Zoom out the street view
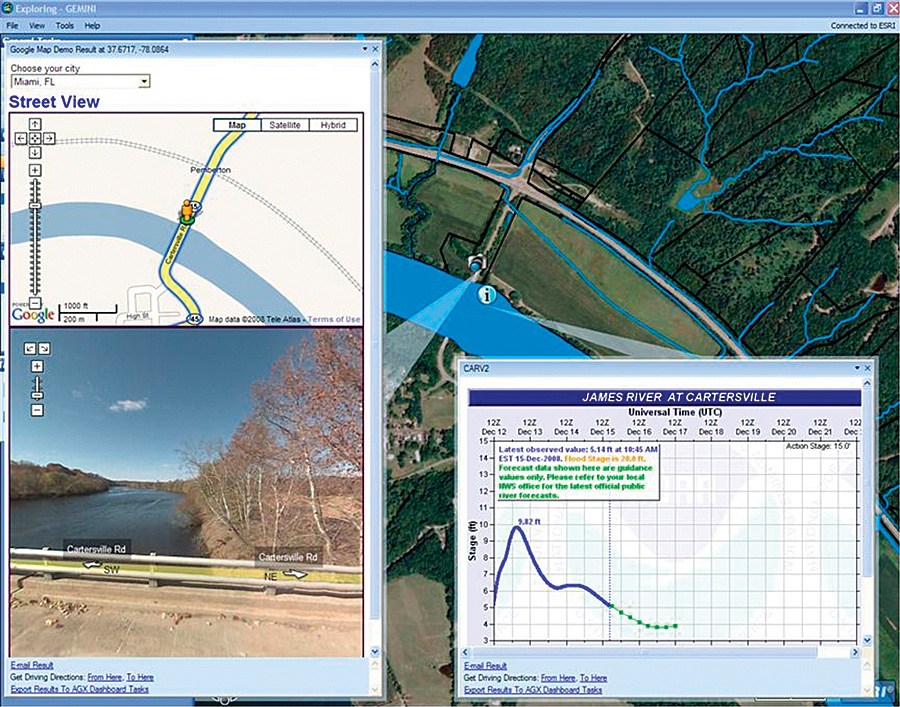The height and width of the screenshot is (707, 900). pyautogui.click(x=37, y=410)
